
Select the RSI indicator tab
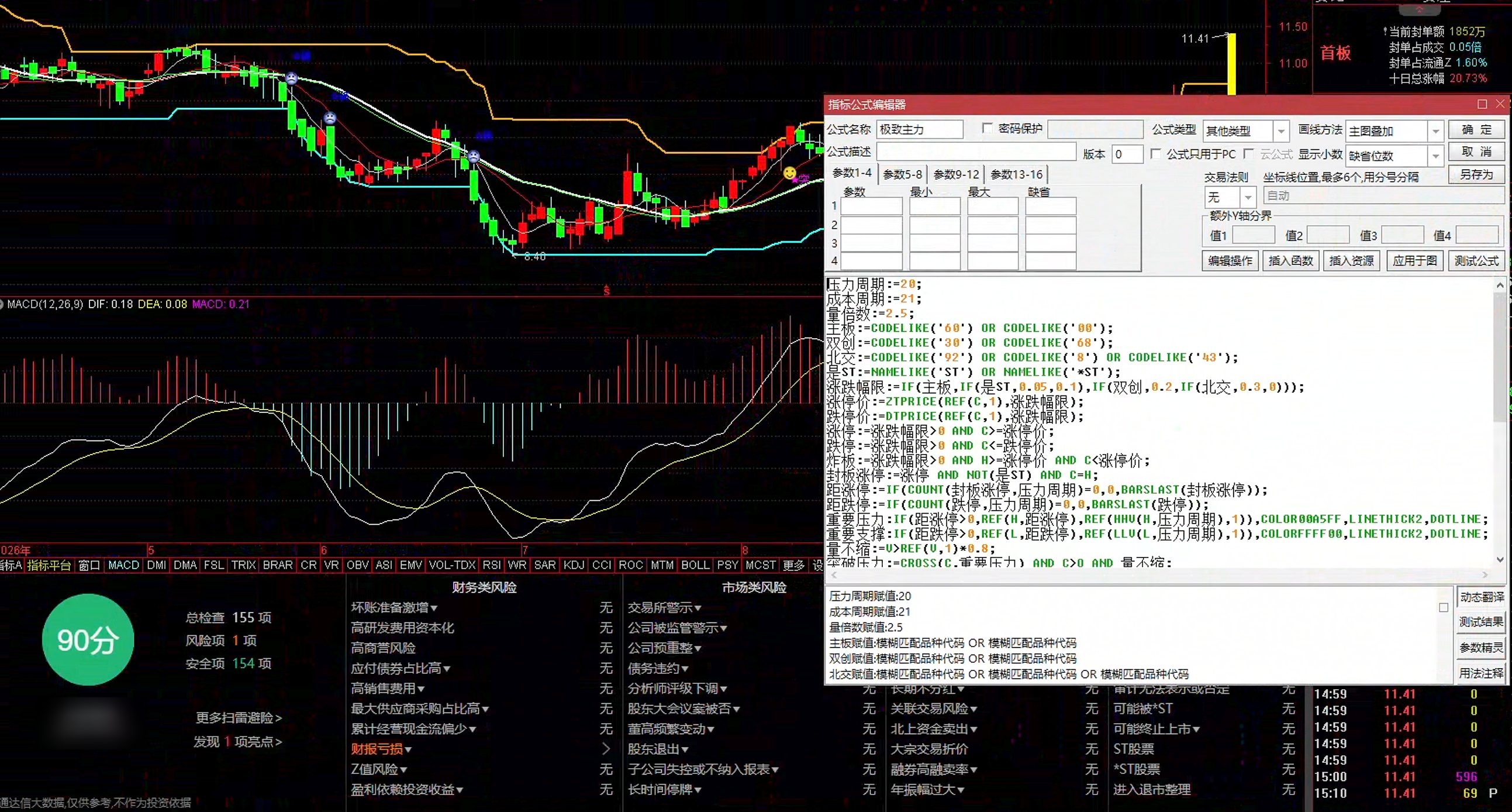[491, 565]
